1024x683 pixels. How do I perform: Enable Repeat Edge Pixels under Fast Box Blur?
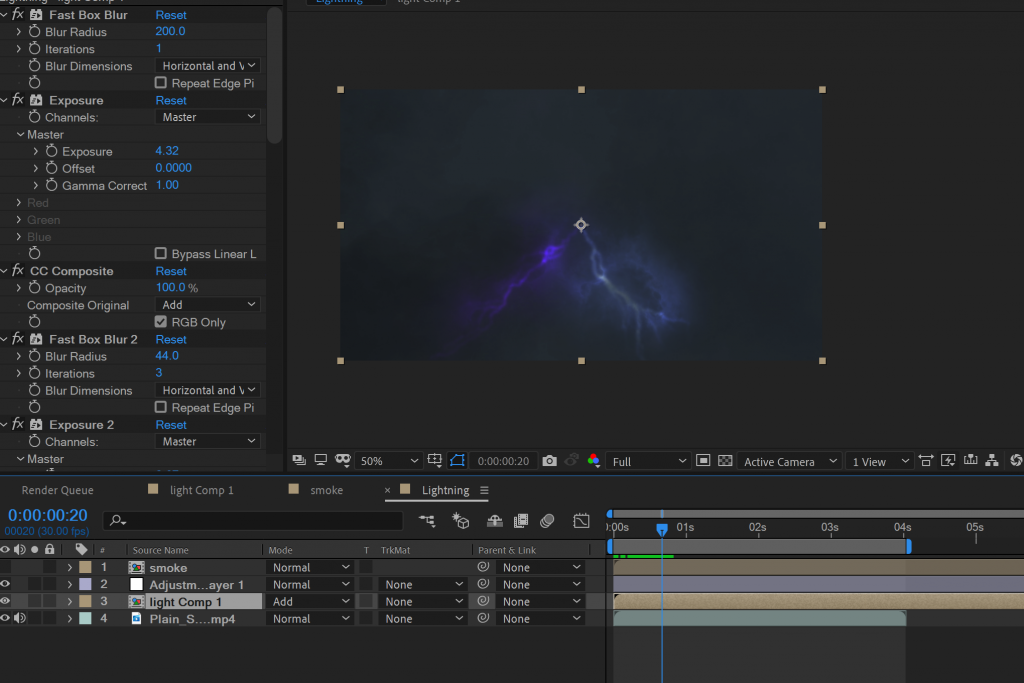pyautogui.click(x=161, y=83)
